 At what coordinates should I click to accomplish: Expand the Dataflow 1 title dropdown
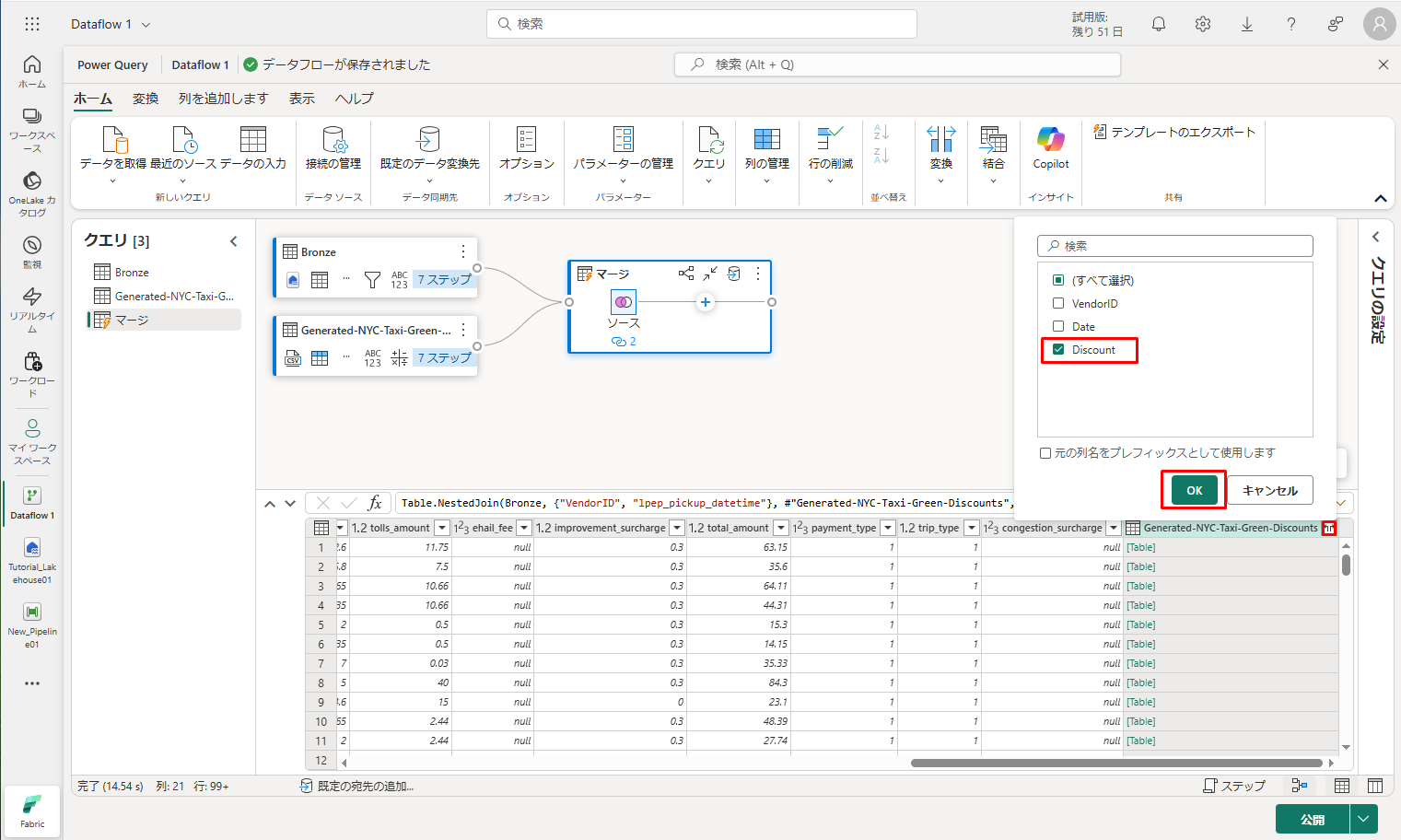click(x=146, y=25)
